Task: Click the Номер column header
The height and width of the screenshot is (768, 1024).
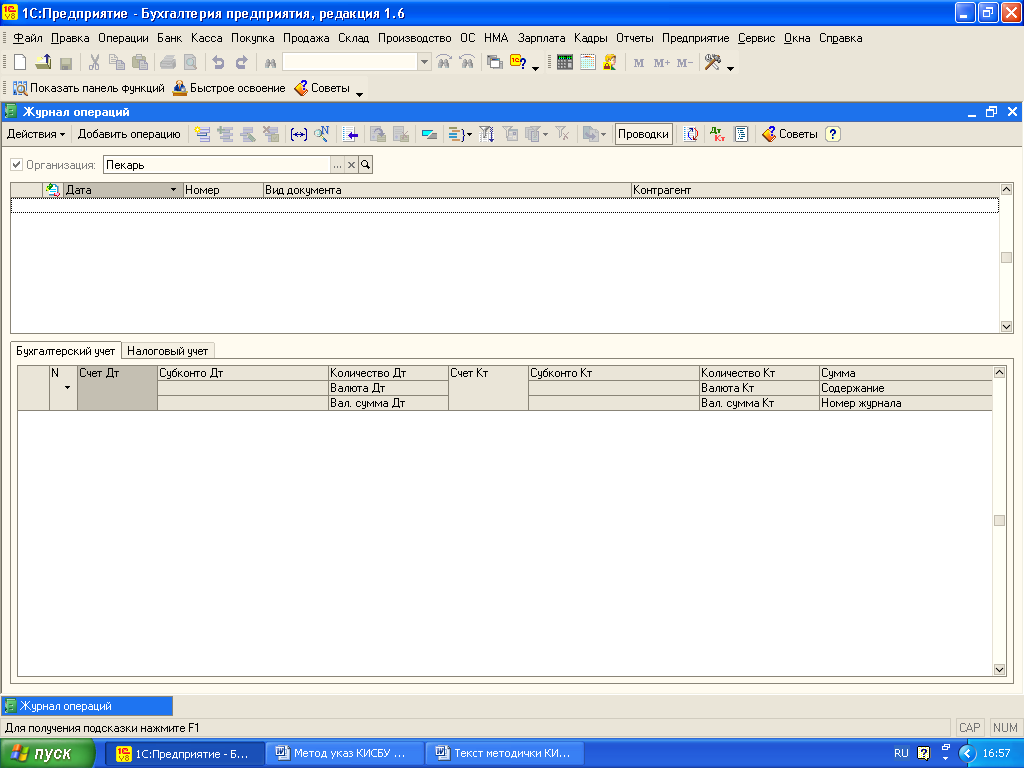Action: coord(223,190)
